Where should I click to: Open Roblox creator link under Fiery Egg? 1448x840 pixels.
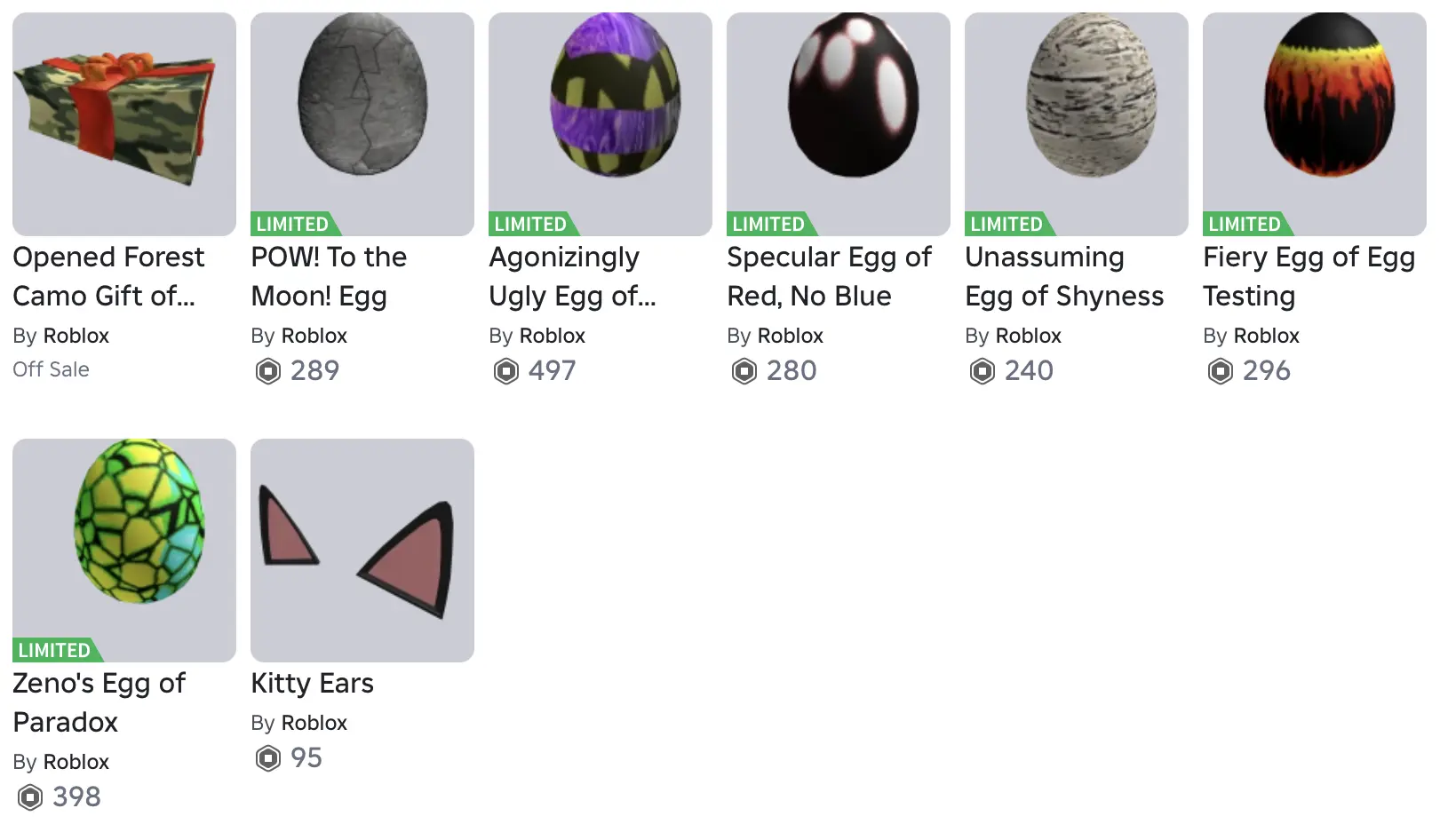point(1266,336)
